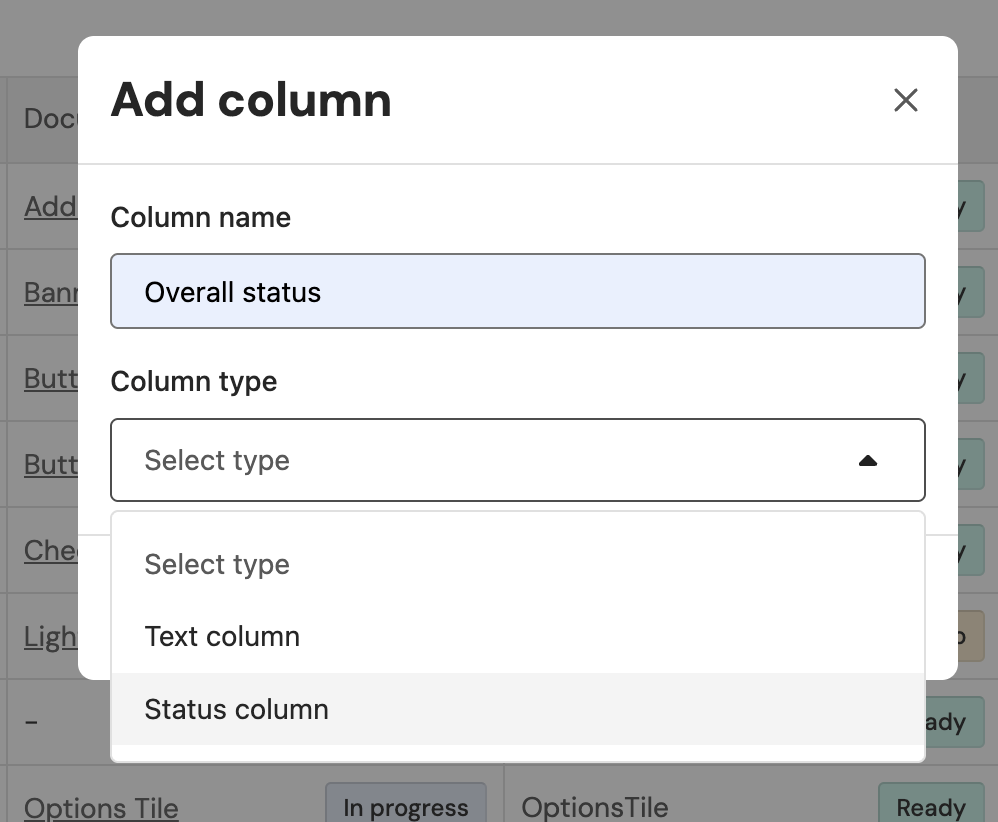Image resolution: width=998 pixels, height=822 pixels.
Task: Pick the Select type placeholder in list
Action: pyautogui.click(x=217, y=564)
